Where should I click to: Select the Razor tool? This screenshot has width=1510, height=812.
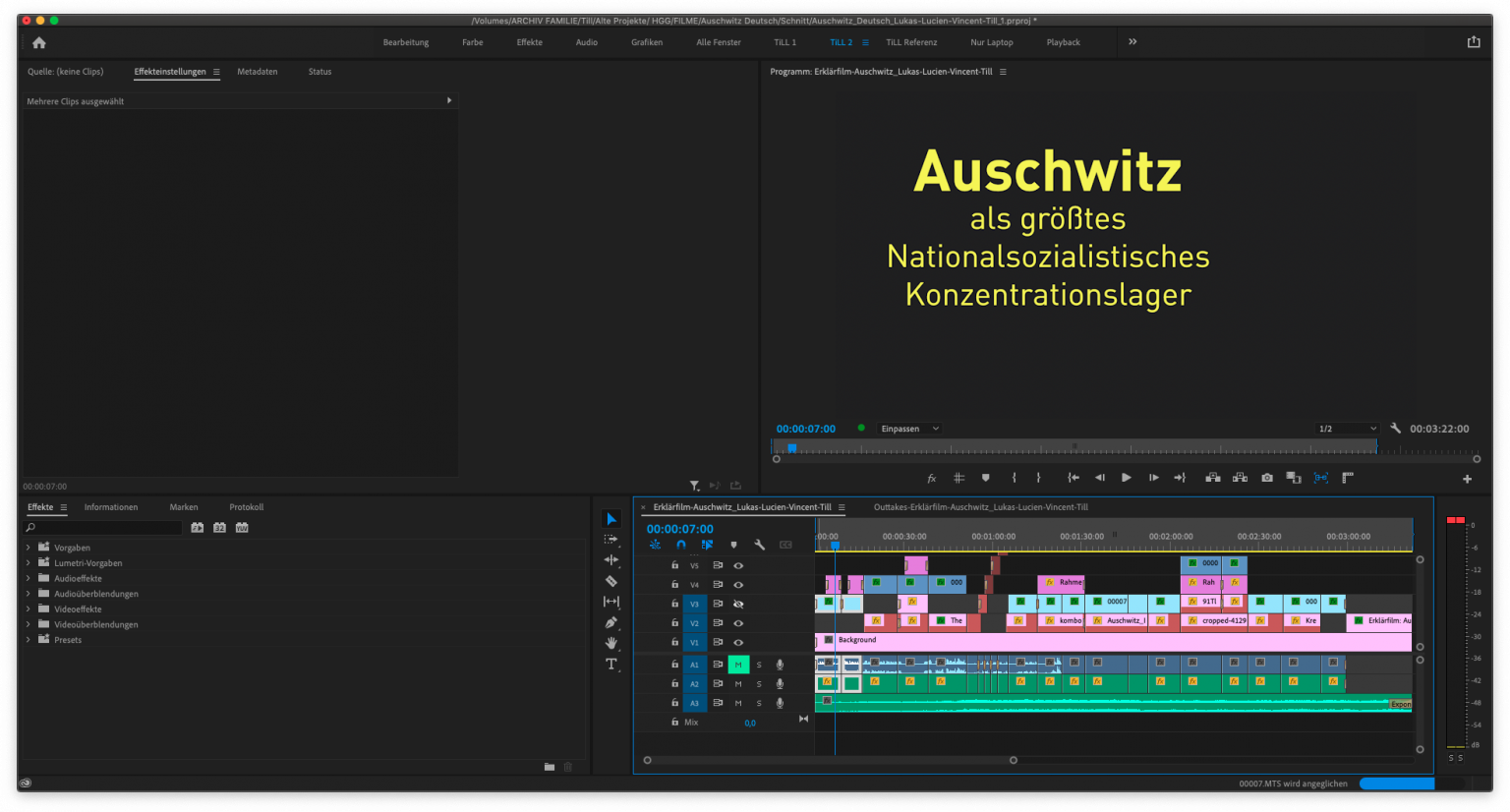click(x=611, y=581)
